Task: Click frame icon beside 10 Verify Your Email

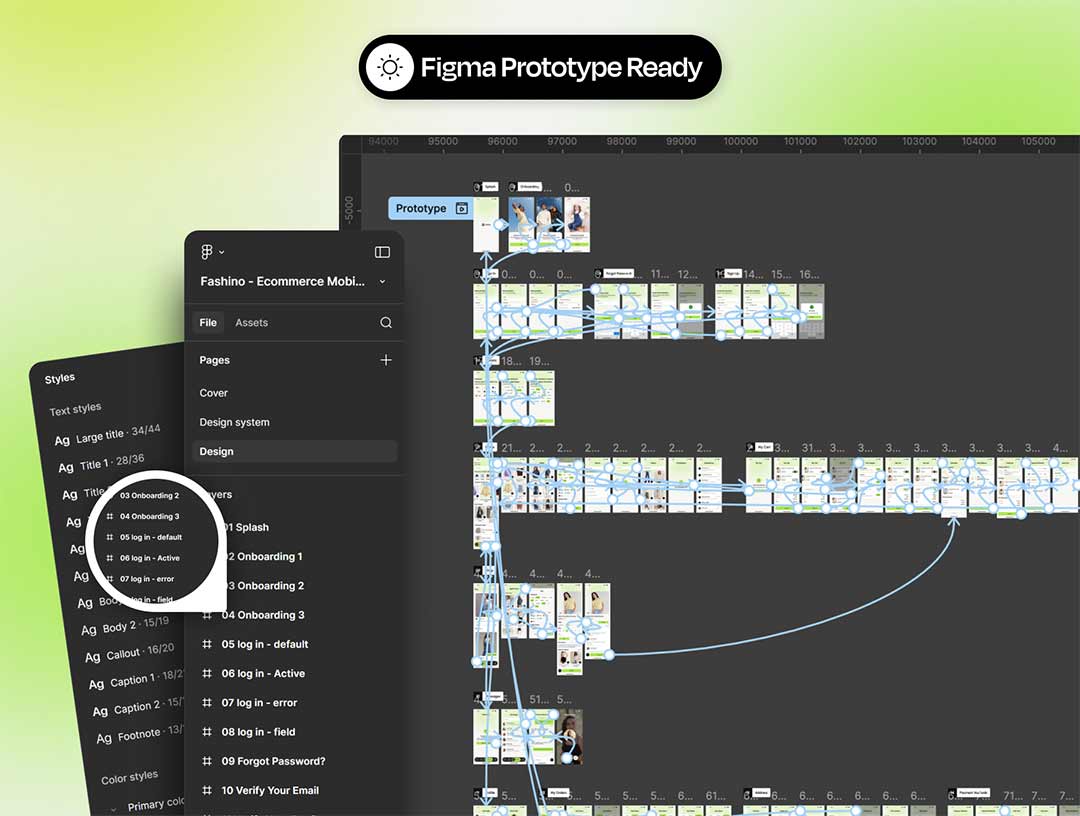Action: pos(207,791)
